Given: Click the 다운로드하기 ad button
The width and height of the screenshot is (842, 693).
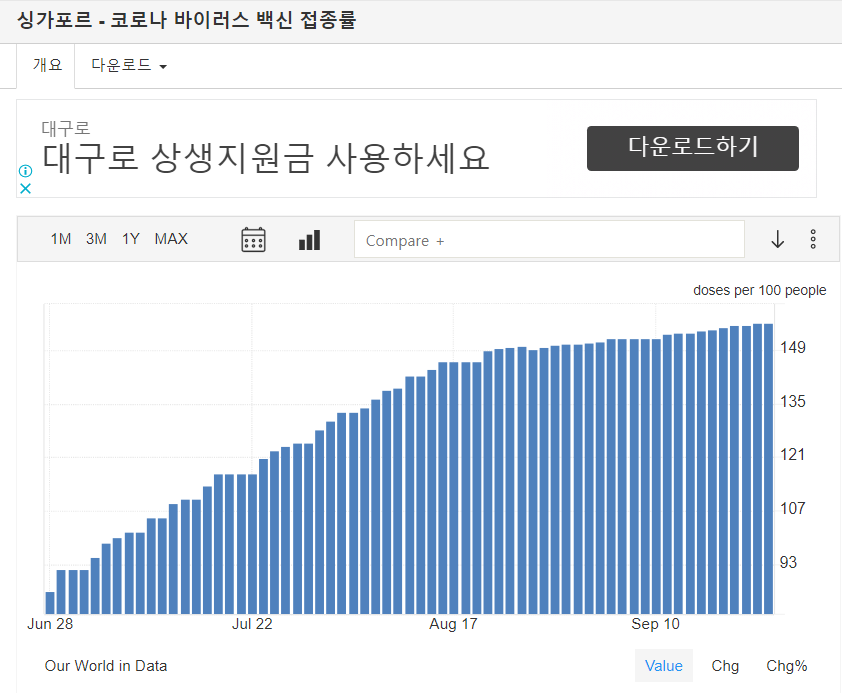Looking at the screenshot, I should tap(692, 148).
